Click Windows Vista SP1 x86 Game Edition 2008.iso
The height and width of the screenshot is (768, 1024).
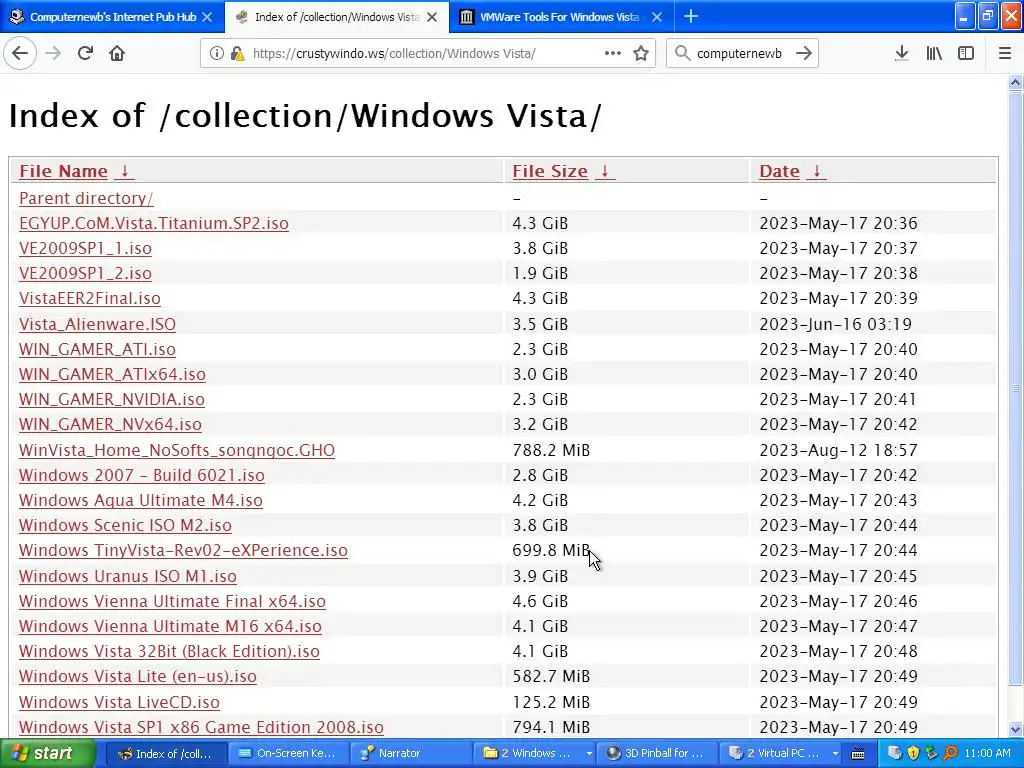coord(201,727)
